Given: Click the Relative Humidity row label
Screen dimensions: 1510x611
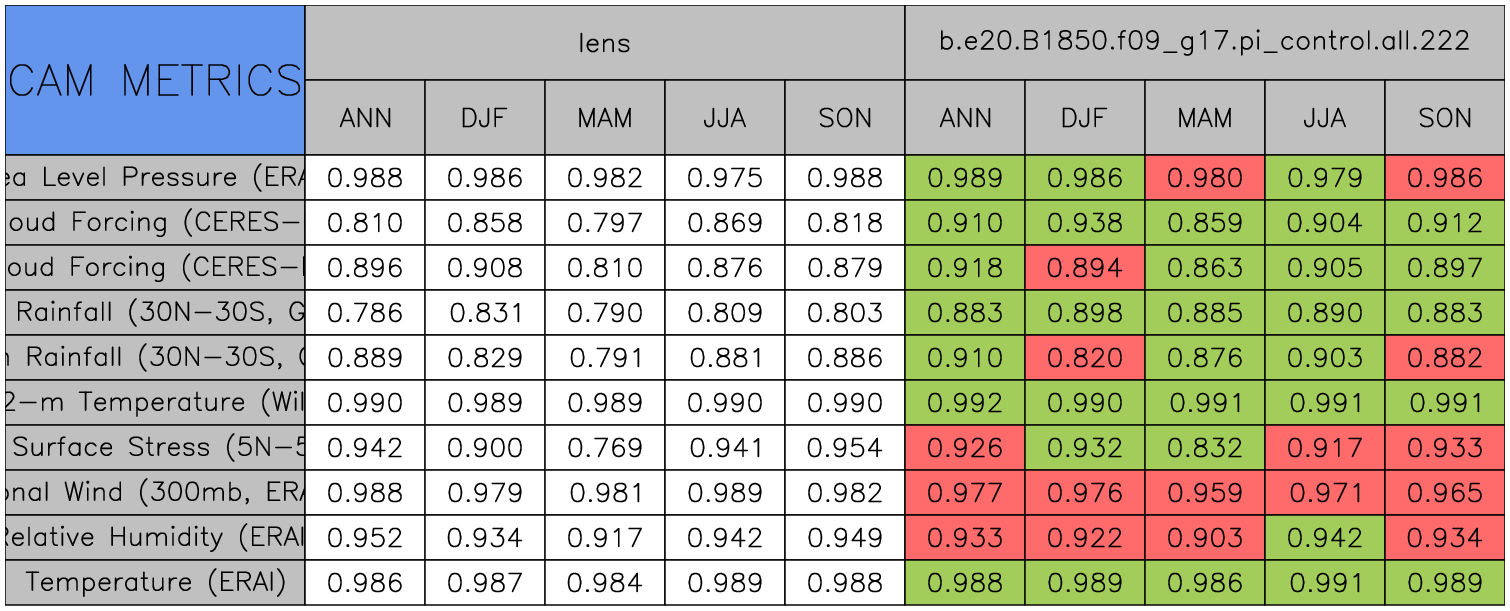Looking at the screenshot, I should [x=155, y=538].
